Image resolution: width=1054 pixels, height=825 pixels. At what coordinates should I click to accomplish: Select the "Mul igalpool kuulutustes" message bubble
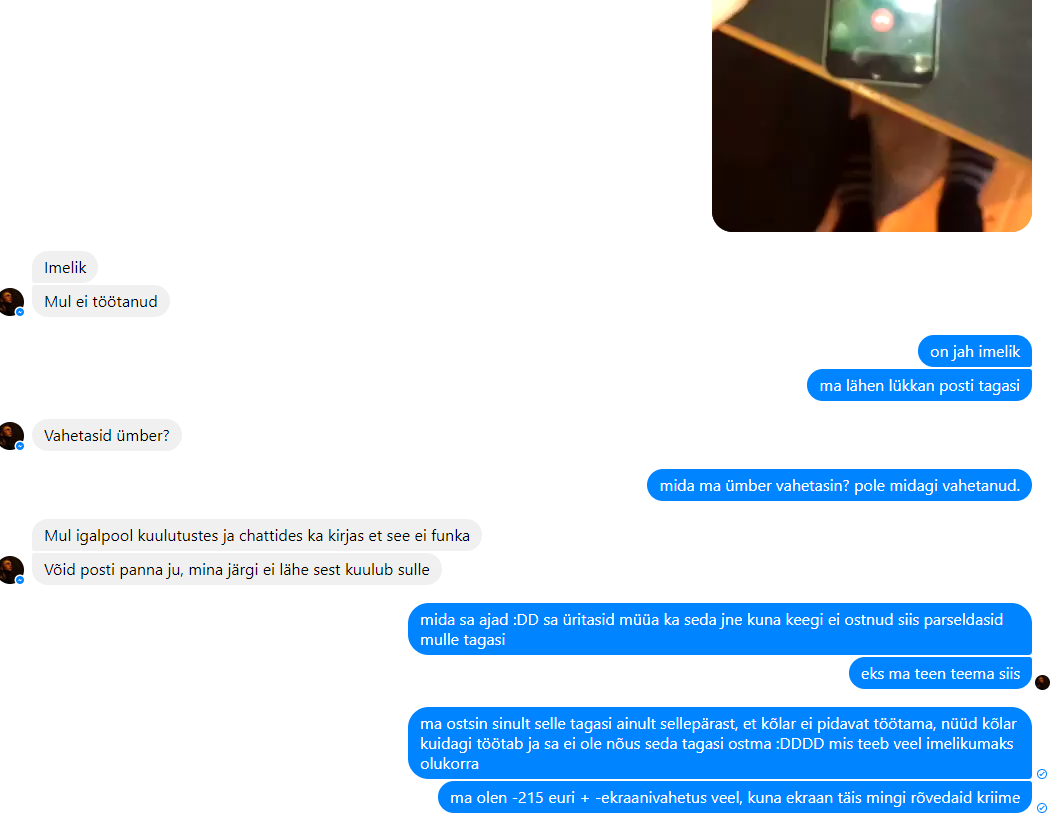click(x=257, y=535)
